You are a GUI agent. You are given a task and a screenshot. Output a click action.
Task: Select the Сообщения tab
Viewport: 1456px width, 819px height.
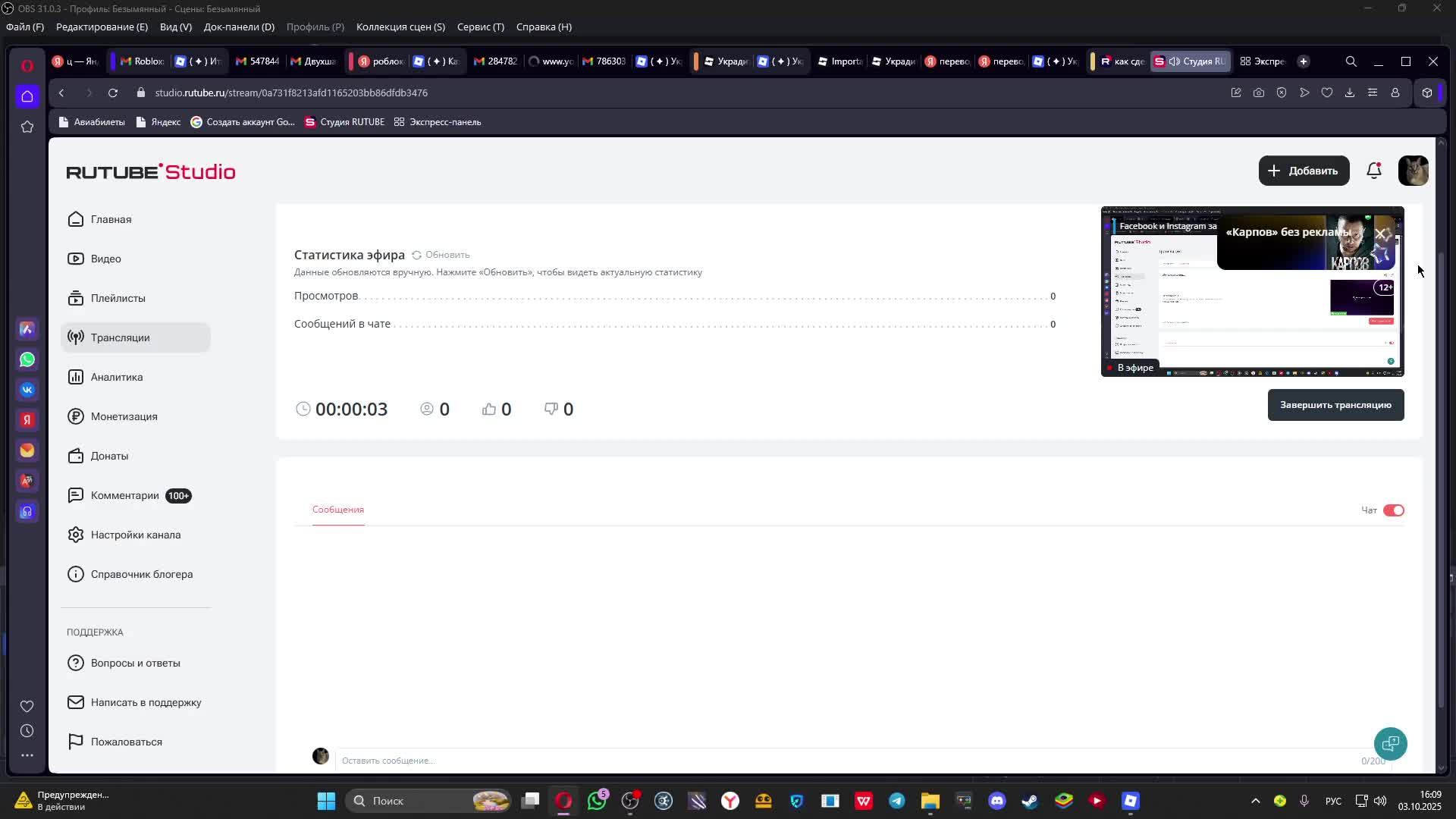click(338, 510)
